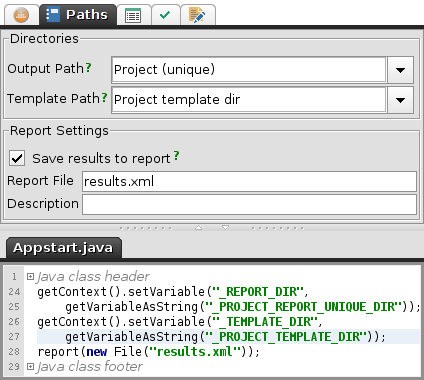Click the dotted split pane divider handle
424x380 pixels.
pyautogui.click(x=212, y=228)
